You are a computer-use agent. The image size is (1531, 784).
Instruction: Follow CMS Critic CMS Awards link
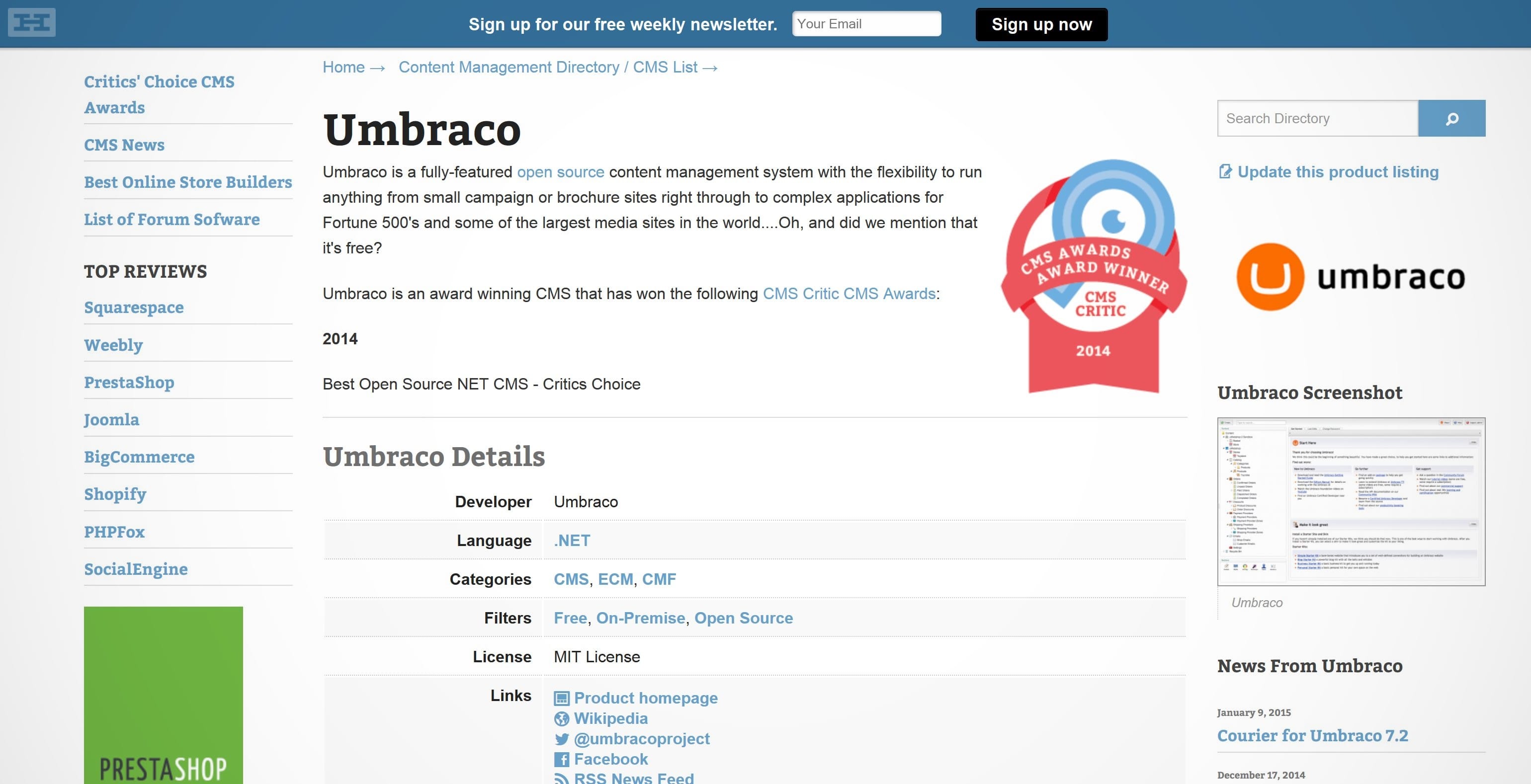pyautogui.click(x=850, y=294)
